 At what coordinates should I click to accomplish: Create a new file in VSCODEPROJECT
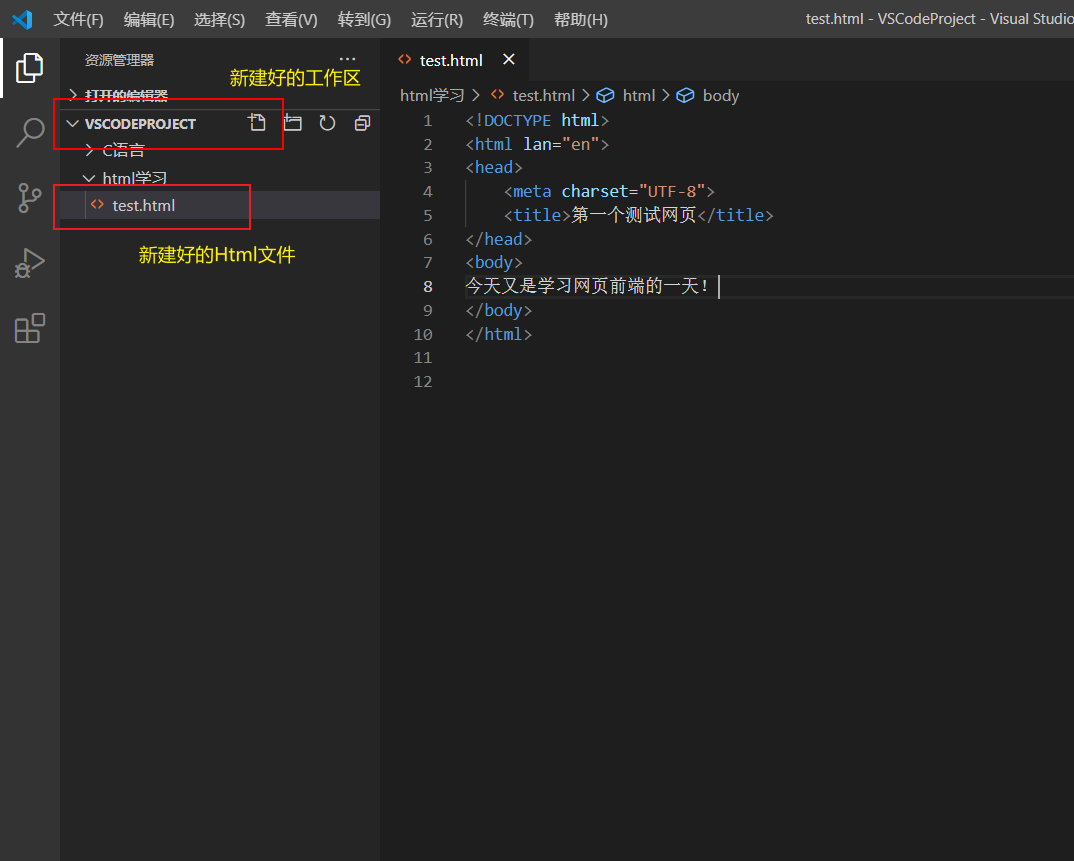point(257,121)
